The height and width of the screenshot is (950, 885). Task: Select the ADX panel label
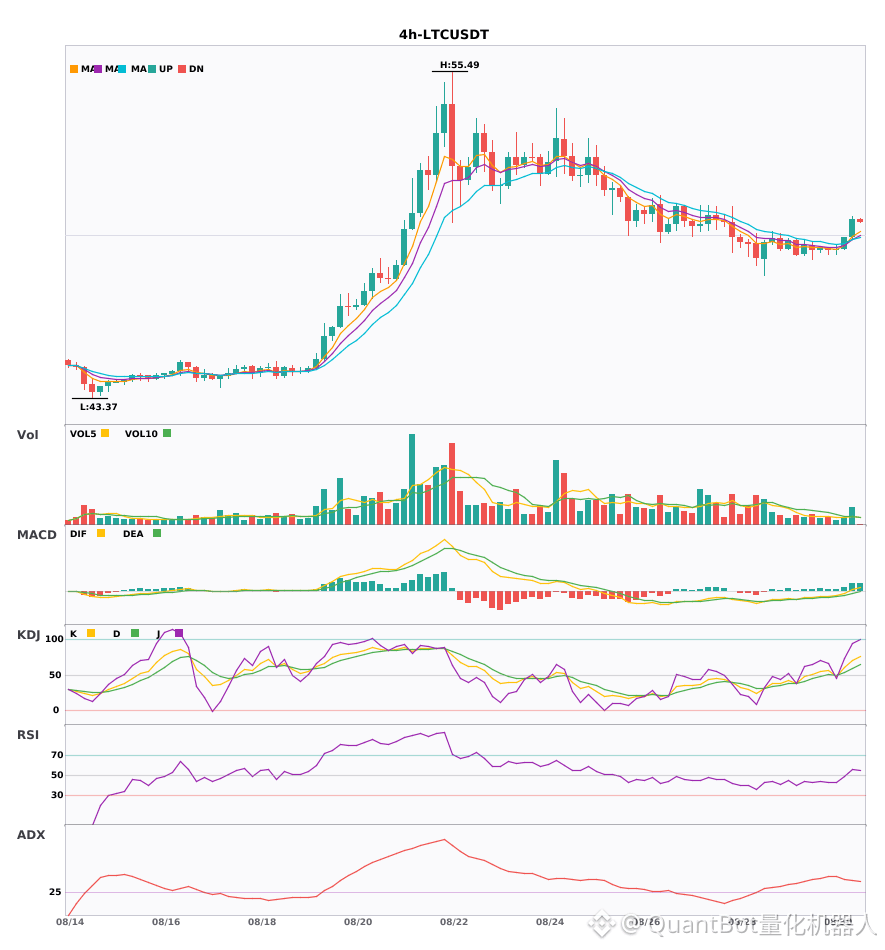click(31, 835)
